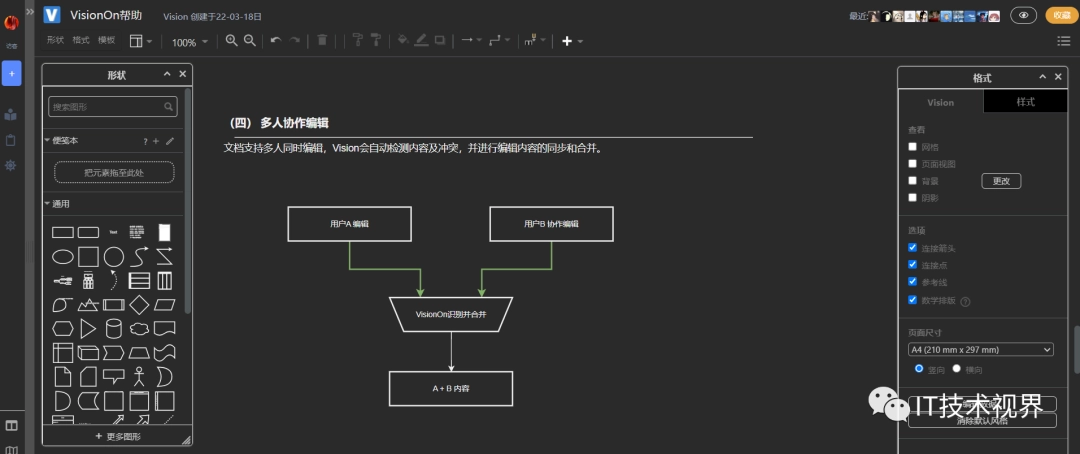Uncheck the 连接点 checkbox

[x=913, y=265]
